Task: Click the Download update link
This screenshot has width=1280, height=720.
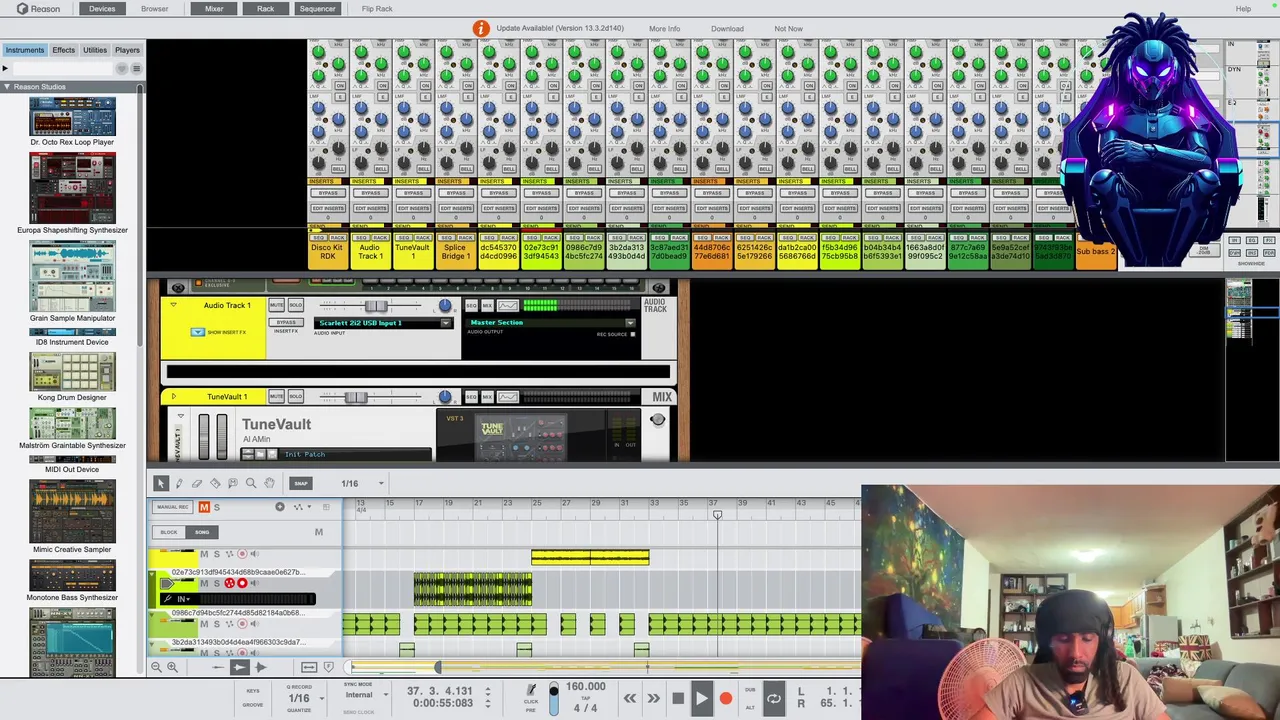Action: click(727, 29)
